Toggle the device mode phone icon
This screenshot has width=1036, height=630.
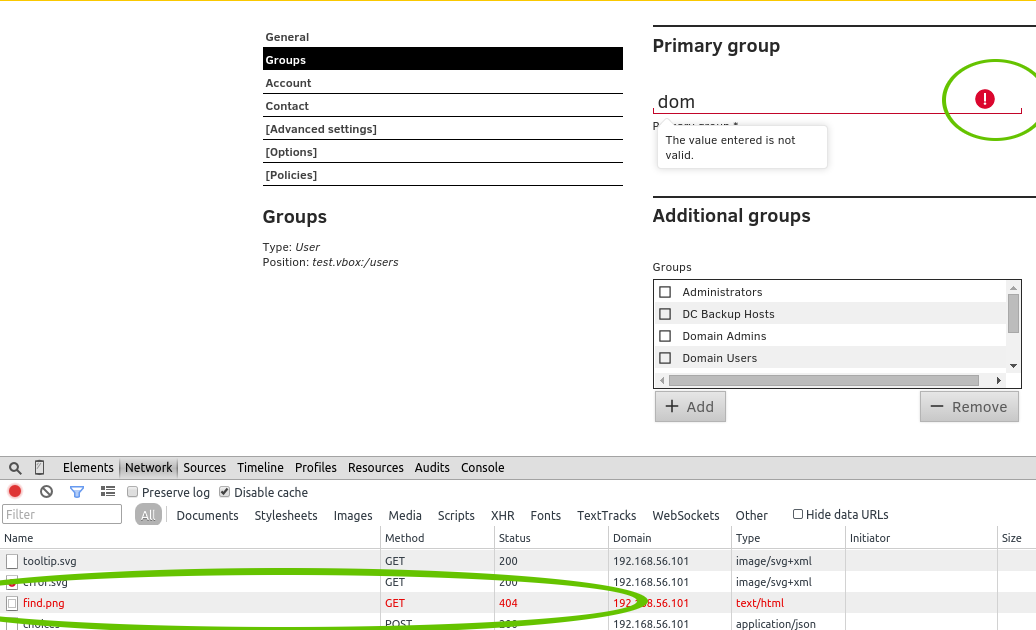40,468
